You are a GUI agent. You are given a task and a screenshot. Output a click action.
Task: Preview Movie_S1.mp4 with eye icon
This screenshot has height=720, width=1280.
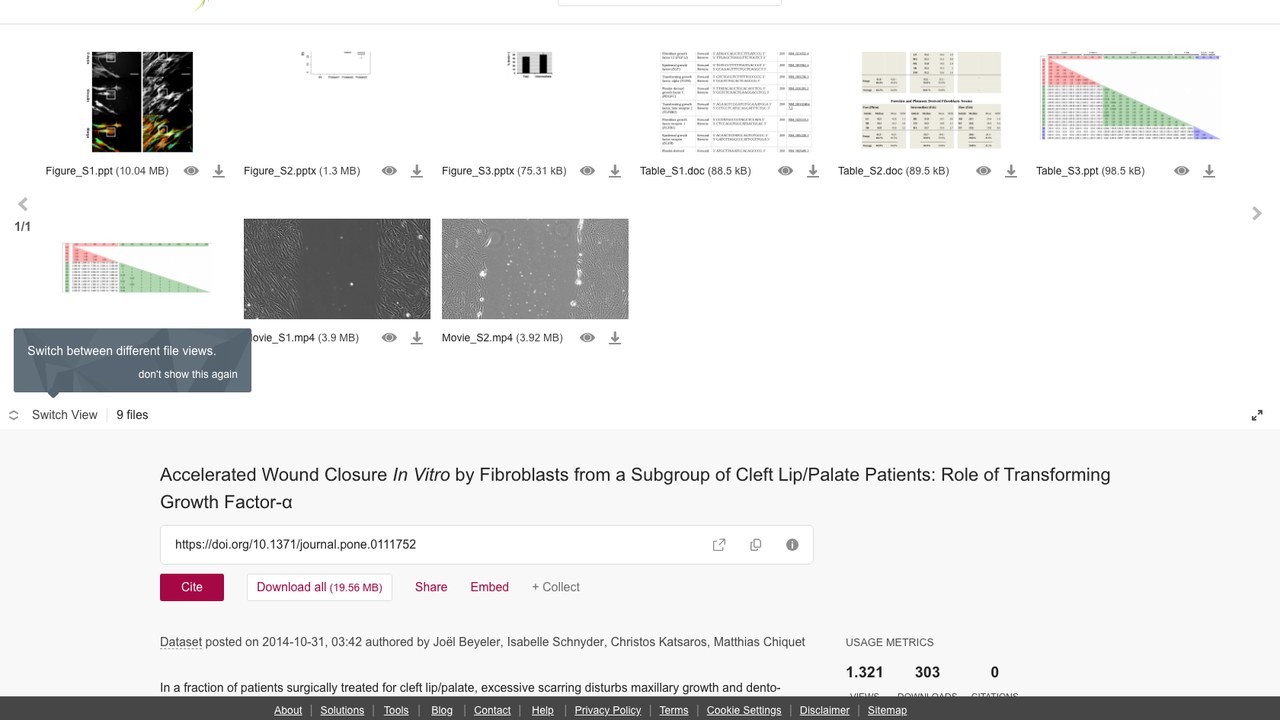click(389, 338)
